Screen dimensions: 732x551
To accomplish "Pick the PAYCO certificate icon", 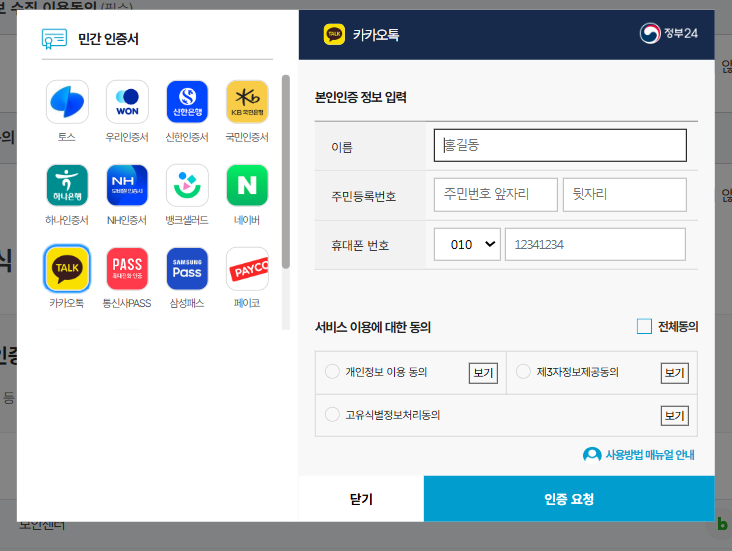I will (247, 268).
